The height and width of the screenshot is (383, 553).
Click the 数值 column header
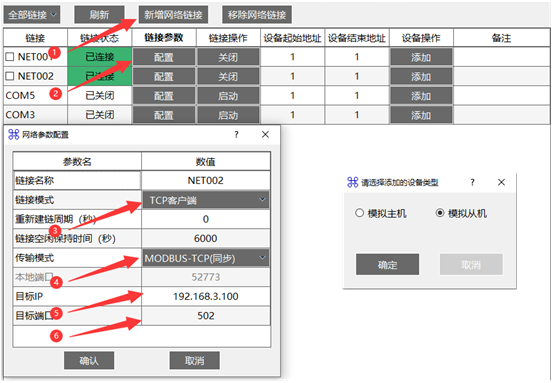pos(206,162)
